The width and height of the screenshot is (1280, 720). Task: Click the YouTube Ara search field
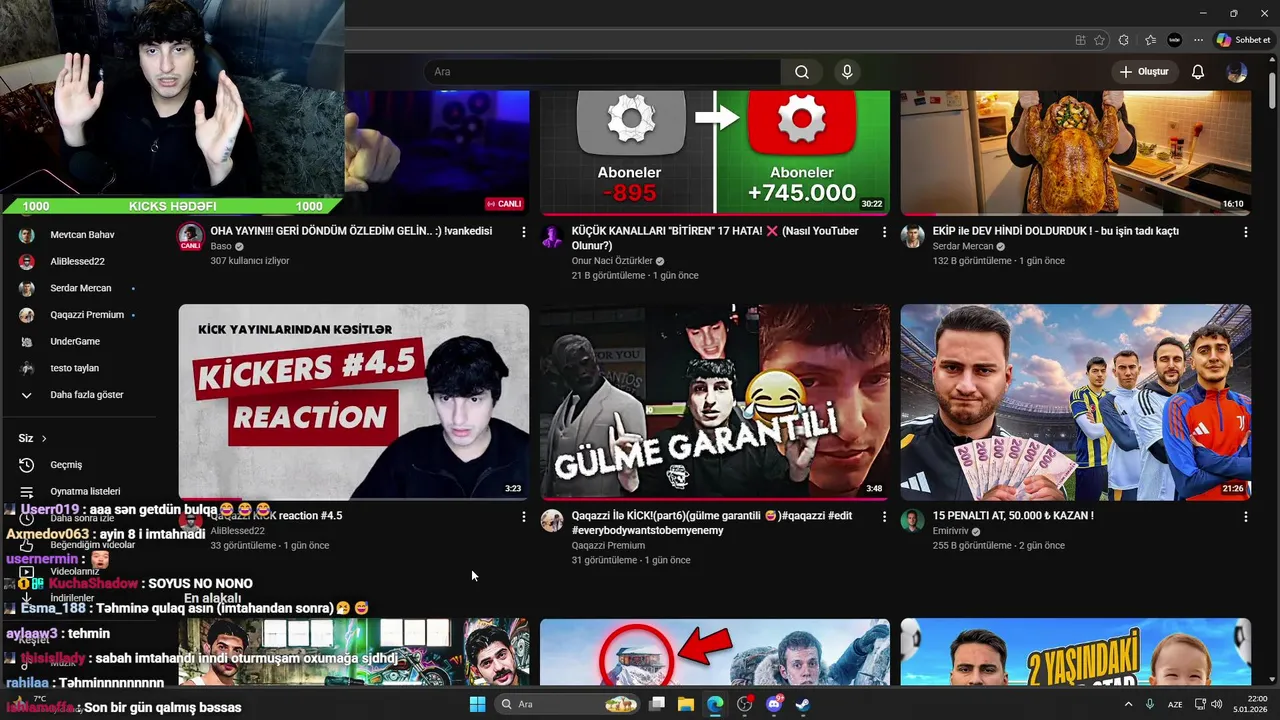(602, 72)
